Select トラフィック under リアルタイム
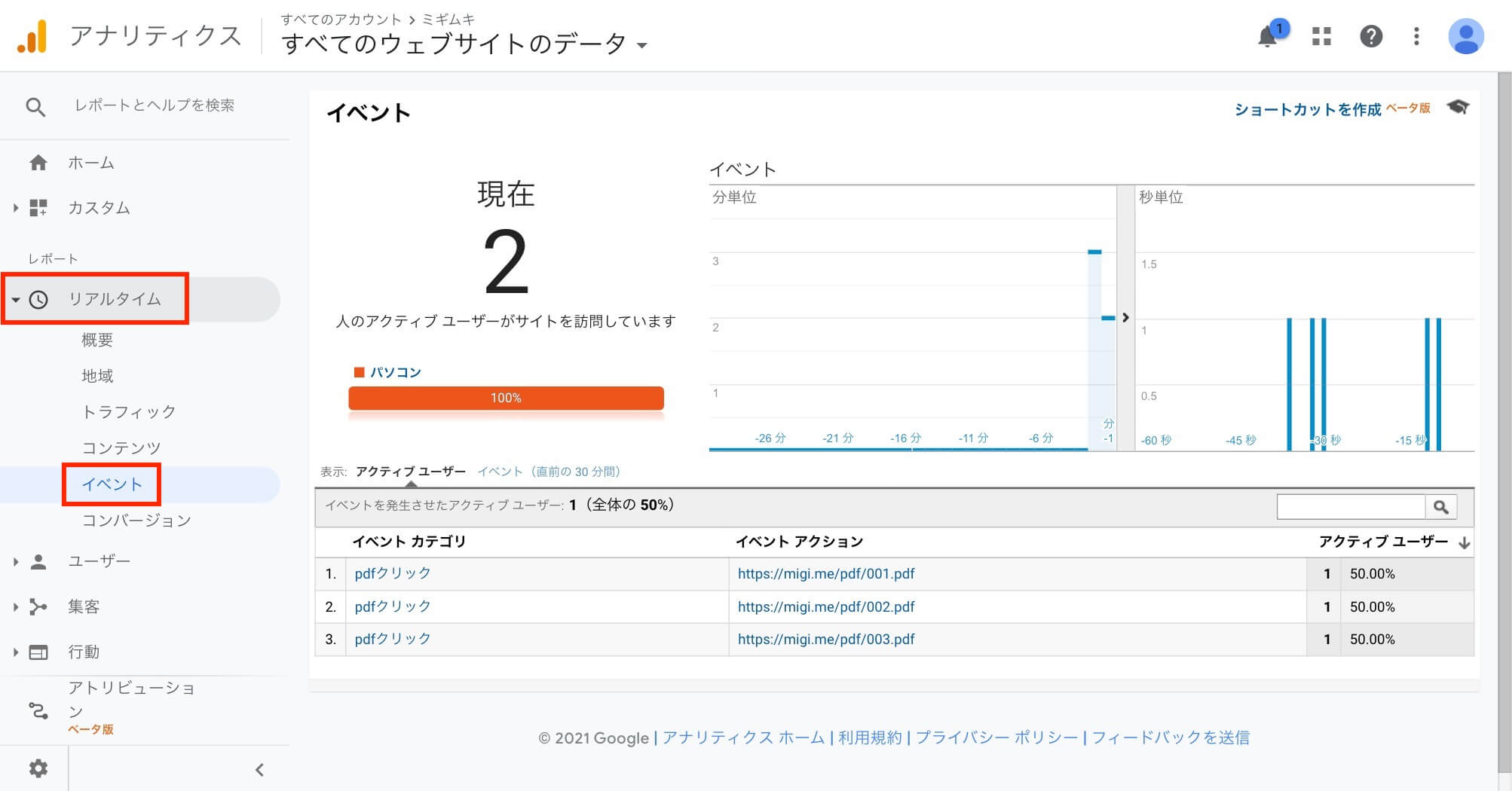Screen dimensions: 1512x791 [x=129, y=412]
